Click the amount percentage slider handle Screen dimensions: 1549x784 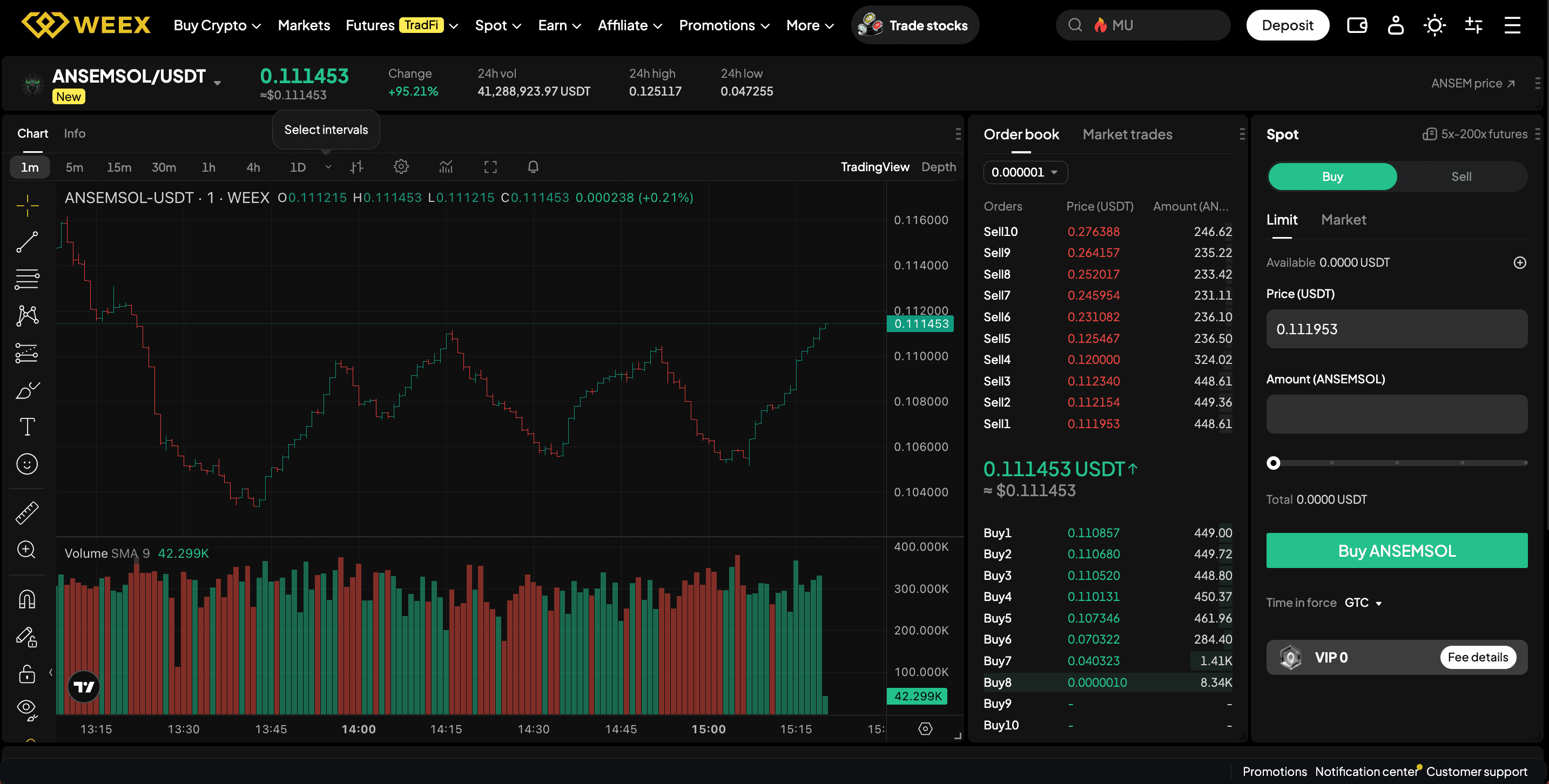tap(1273, 463)
